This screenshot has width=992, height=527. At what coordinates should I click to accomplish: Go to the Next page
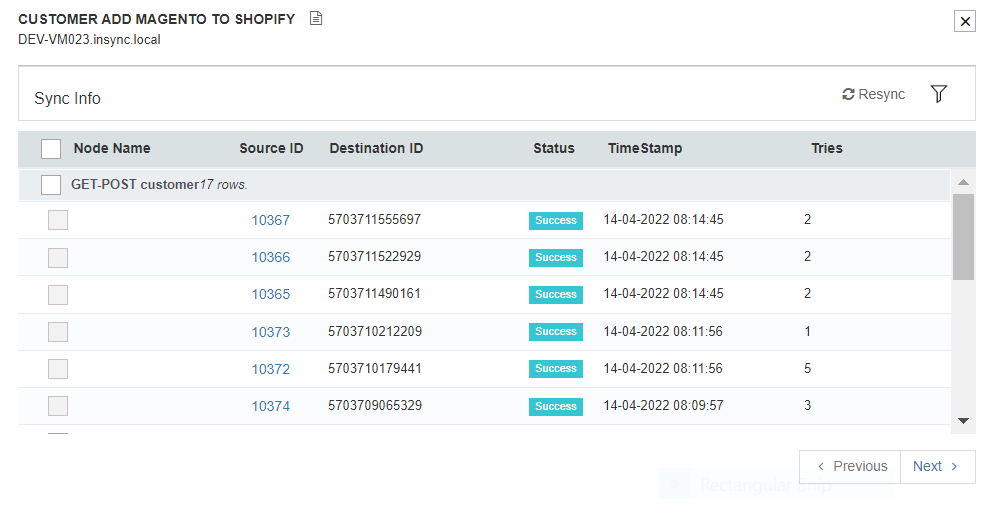(938, 467)
